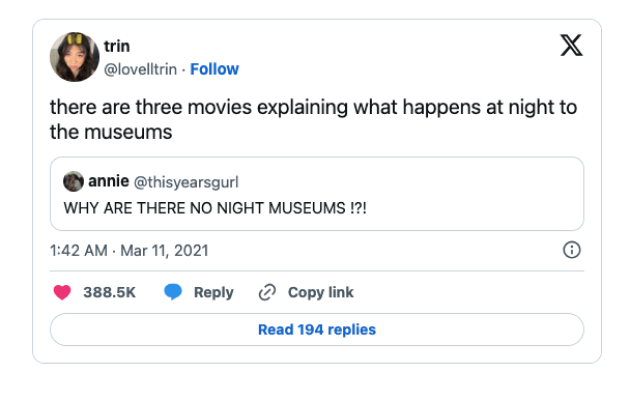Click annie's small avatar in the quoted tweet
The height and width of the screenshot is (400, 630).
coord(73,181)
